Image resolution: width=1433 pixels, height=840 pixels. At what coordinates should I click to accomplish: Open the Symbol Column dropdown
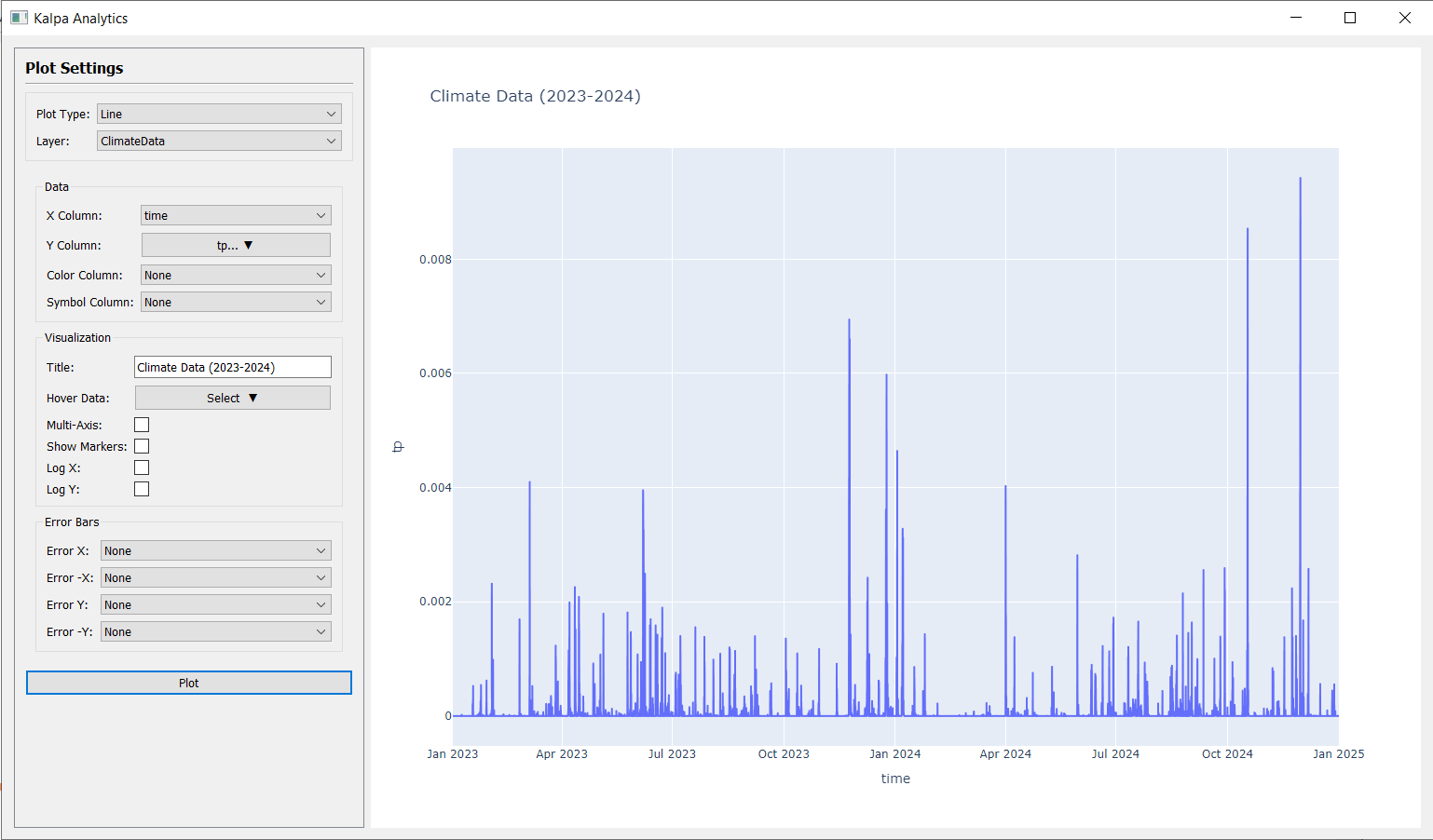click(x=236, y=302)
